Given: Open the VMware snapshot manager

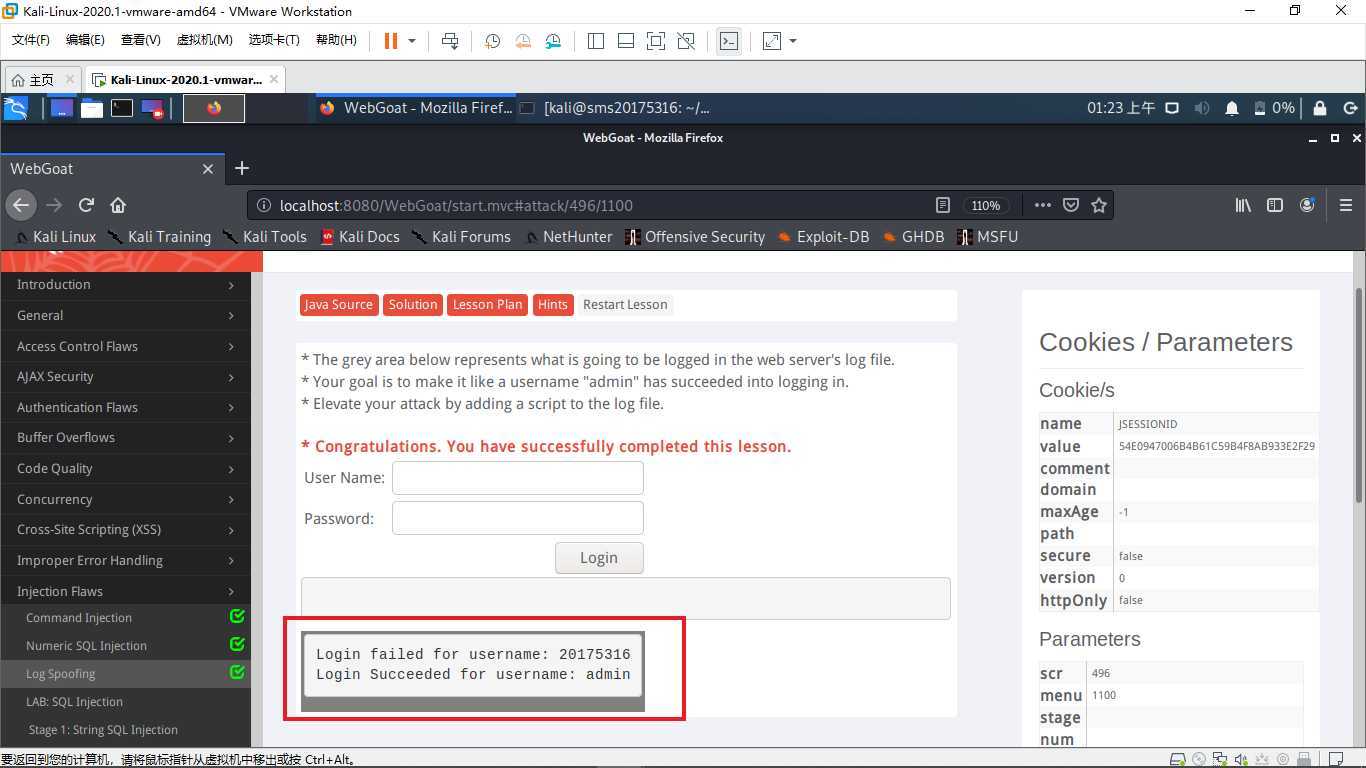Looking at the screenshot, I should point(554,41).
